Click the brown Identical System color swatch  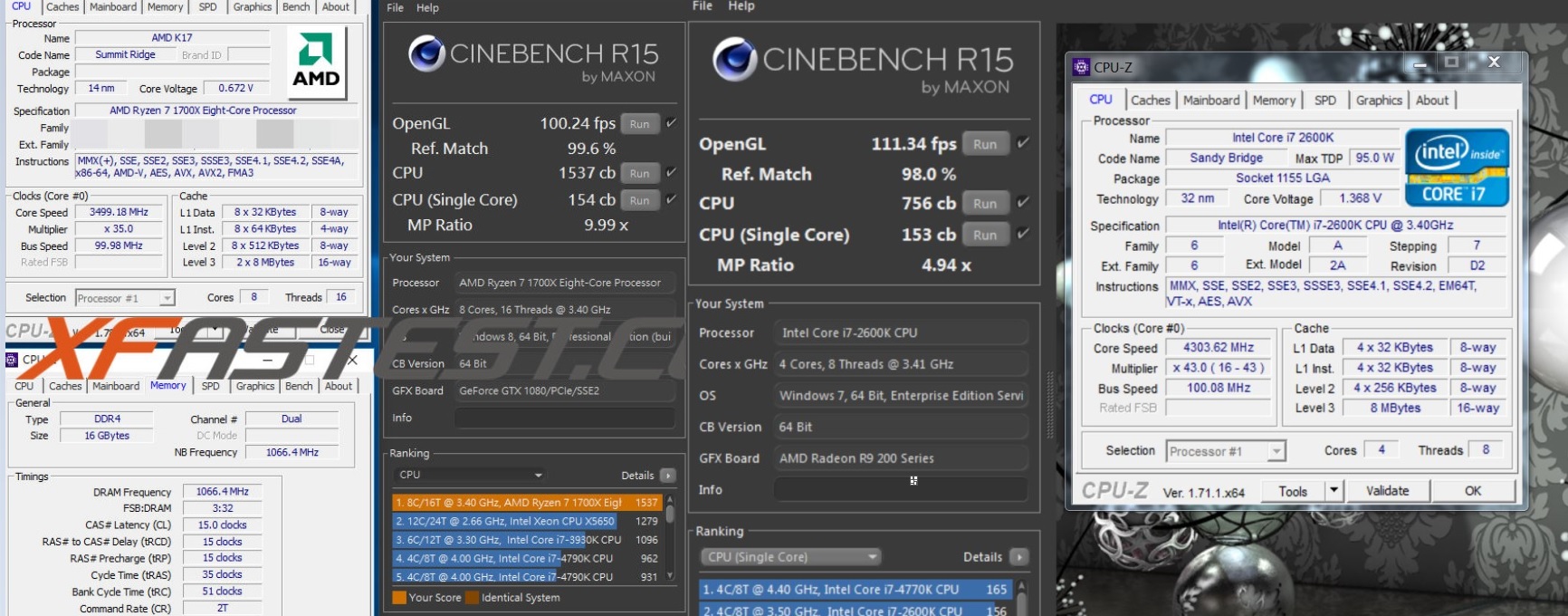tap(472, 598)
